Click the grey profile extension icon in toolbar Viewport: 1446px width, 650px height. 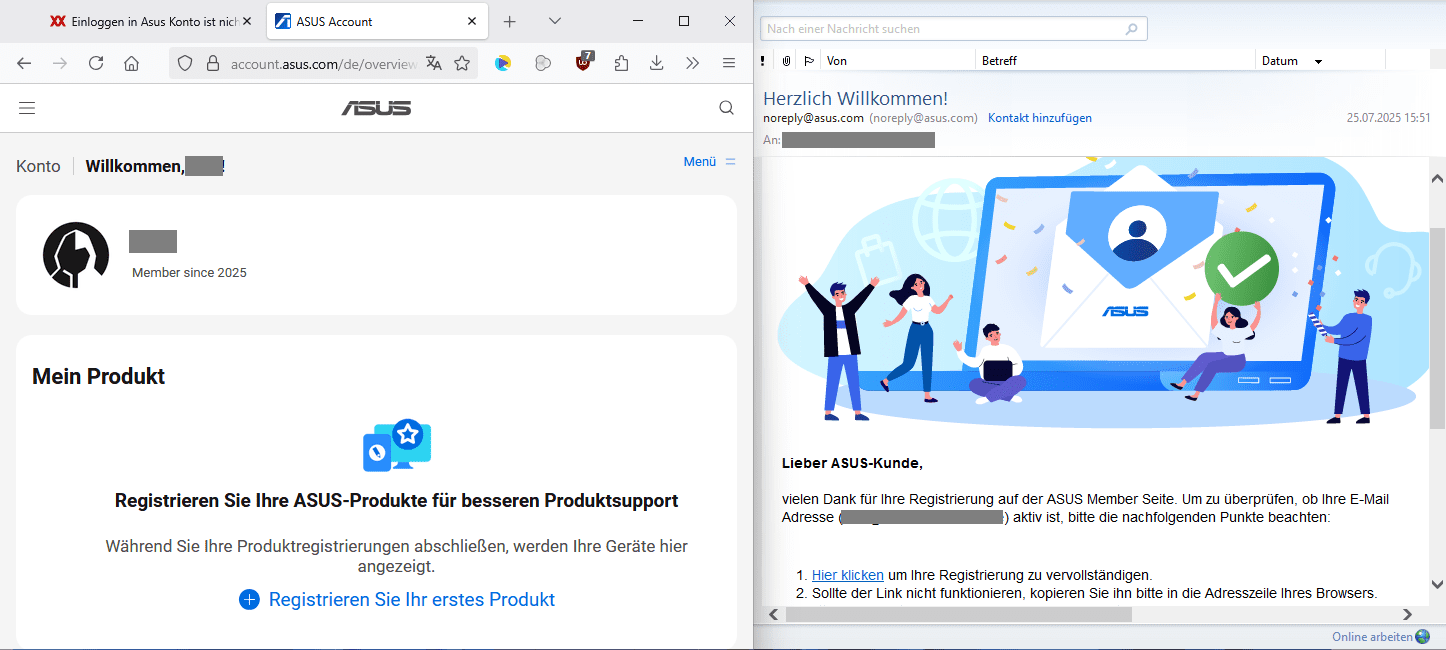pos(543,63)
